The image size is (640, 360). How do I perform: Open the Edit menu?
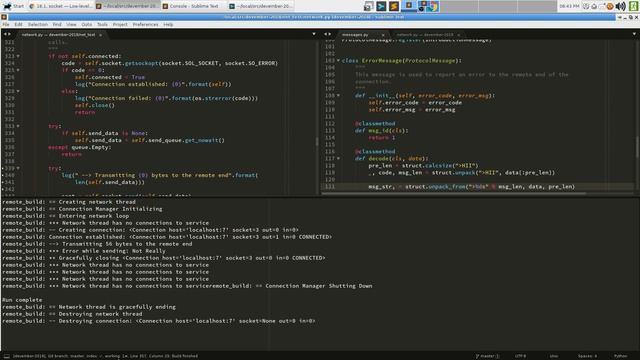(18, 24)
